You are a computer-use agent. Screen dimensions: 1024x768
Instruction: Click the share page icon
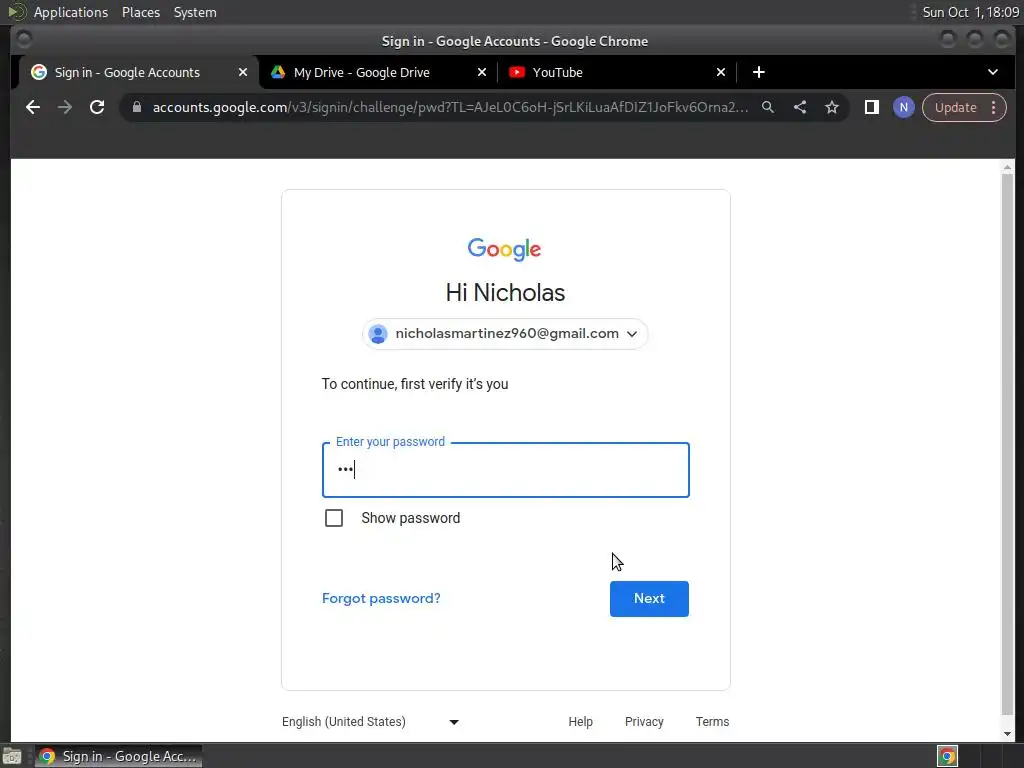pyautogui.click(x=800, y=107)
